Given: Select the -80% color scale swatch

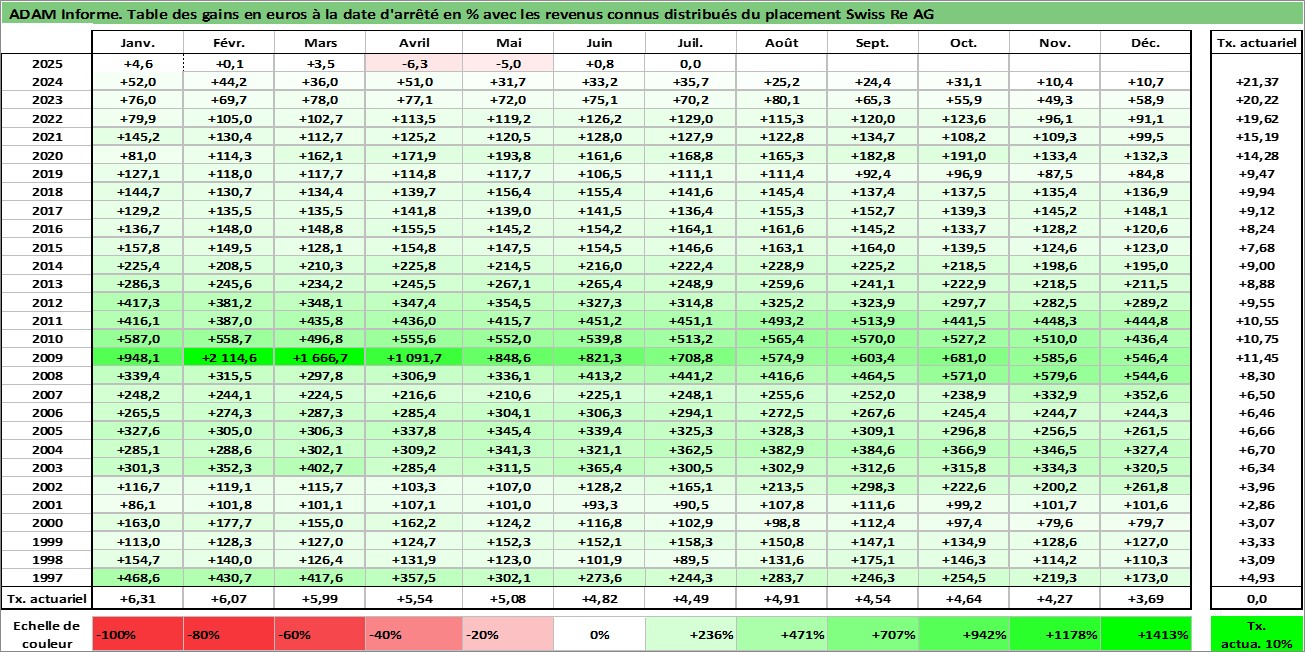Looking at the screenshot, I should pyautogui.click(x=229, y=634).
